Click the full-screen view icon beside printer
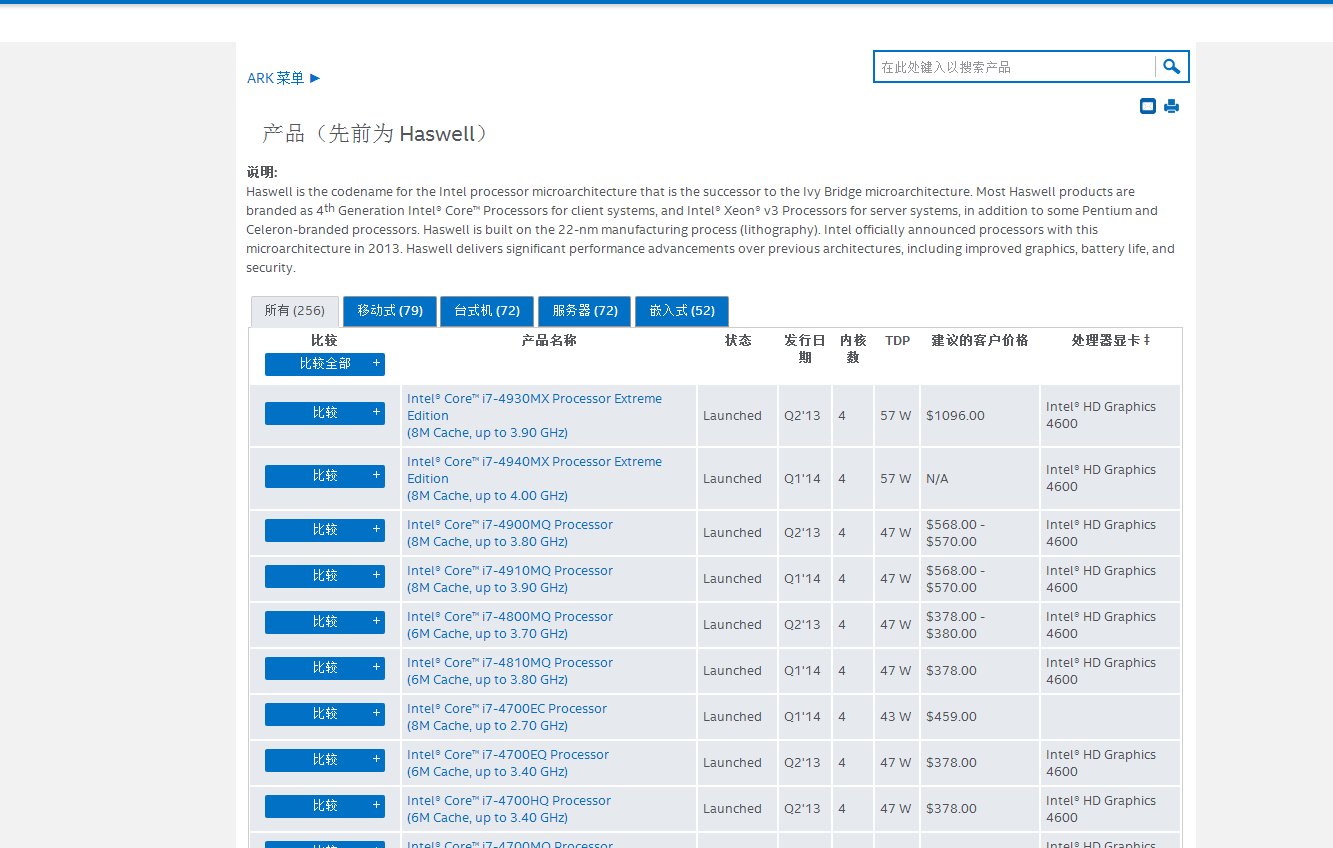Viewport: 1333px width, 848px height. pos(1148,106)
